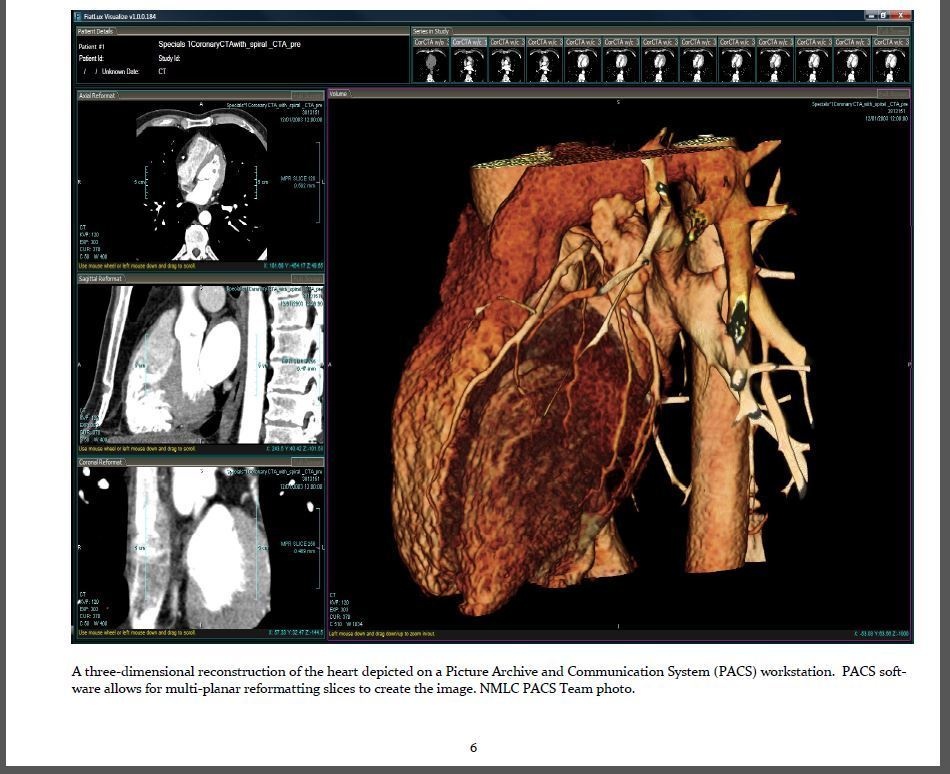The image size is (950, 774).
Task: Click Full Screen button in Series in Study
Action: pyautogui.click(x=893, y=31)
